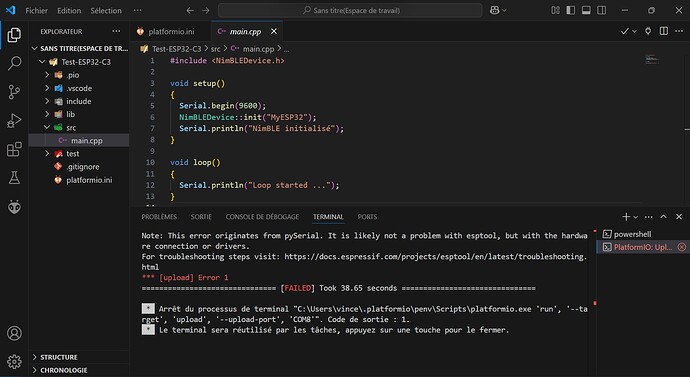The image size is (690, 377).
Task: Open the Accounts menu icon
Action: tap(14, 333)
